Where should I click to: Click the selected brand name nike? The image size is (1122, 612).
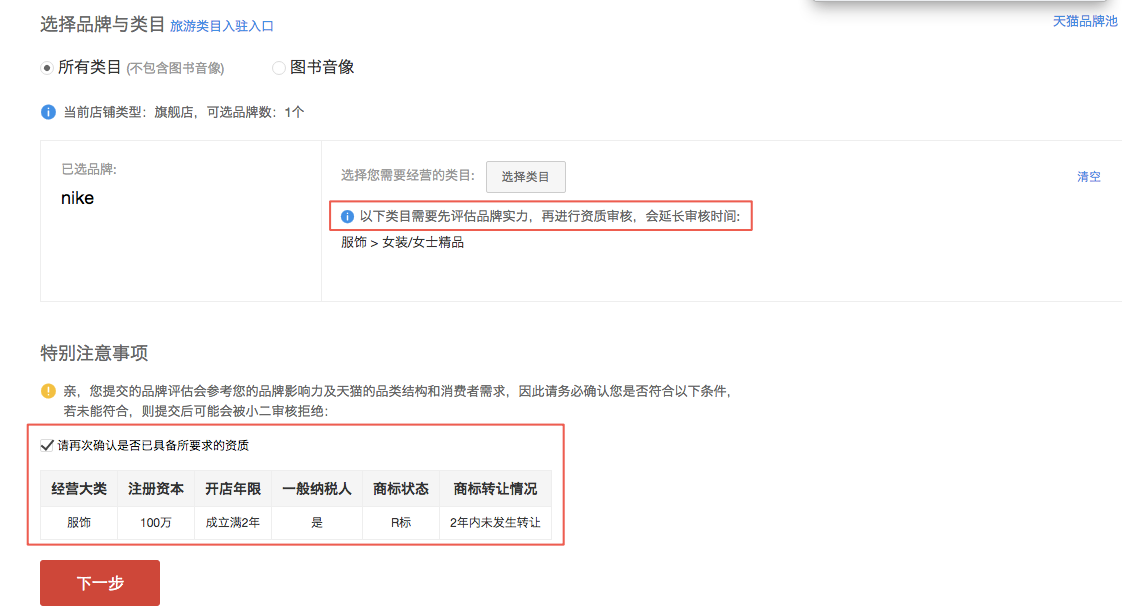click(78, 198)
